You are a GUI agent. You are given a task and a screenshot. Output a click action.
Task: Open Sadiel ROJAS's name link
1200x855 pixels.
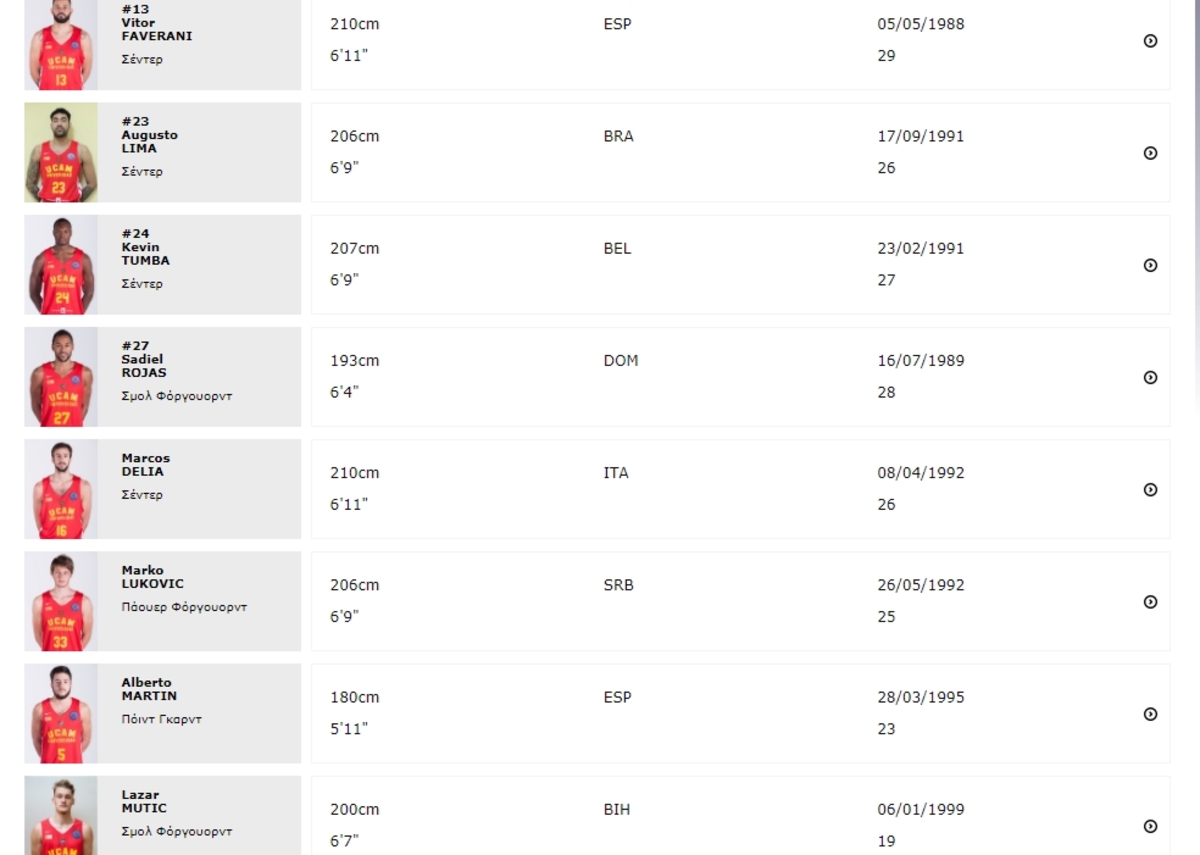[x=144, y=366]
